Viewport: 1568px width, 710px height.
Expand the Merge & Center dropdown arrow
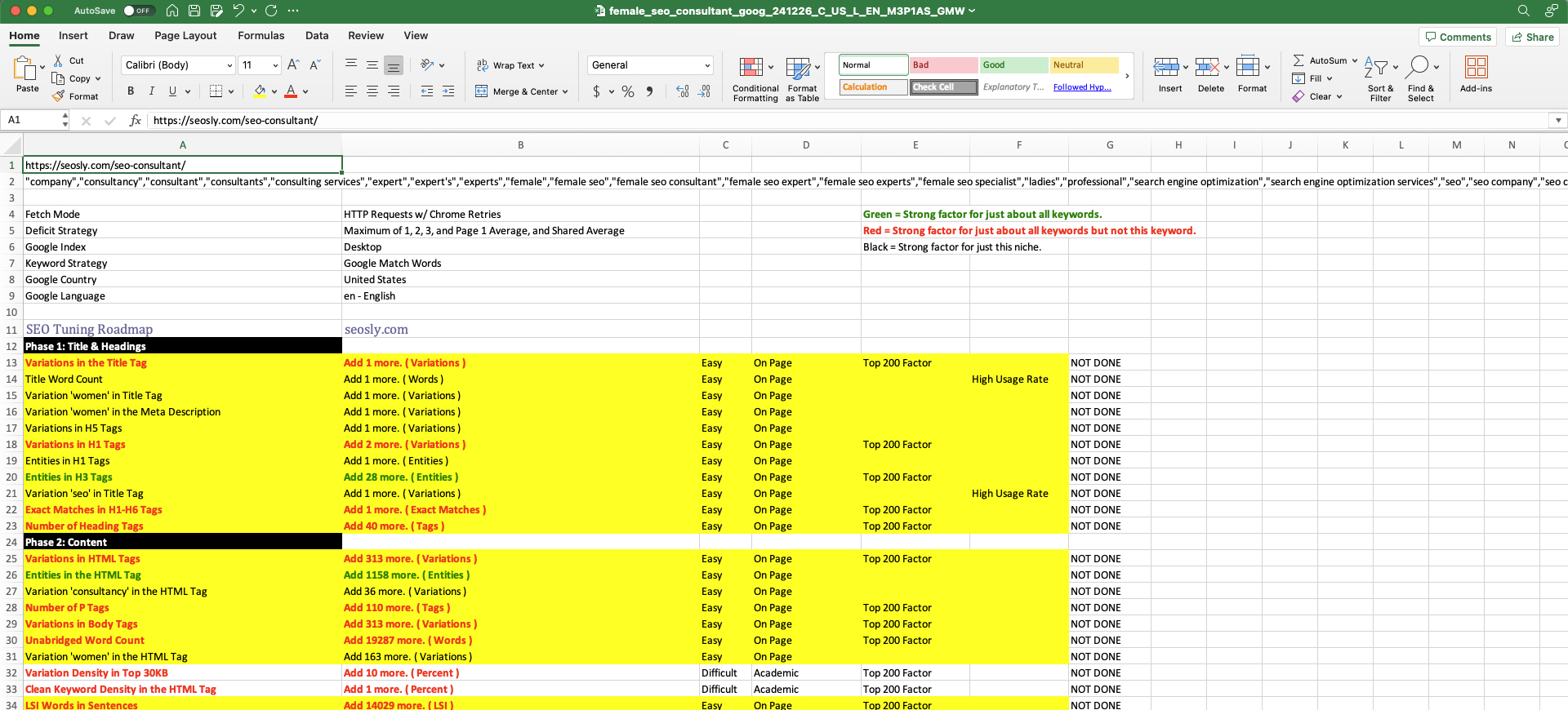click(565, 91)
